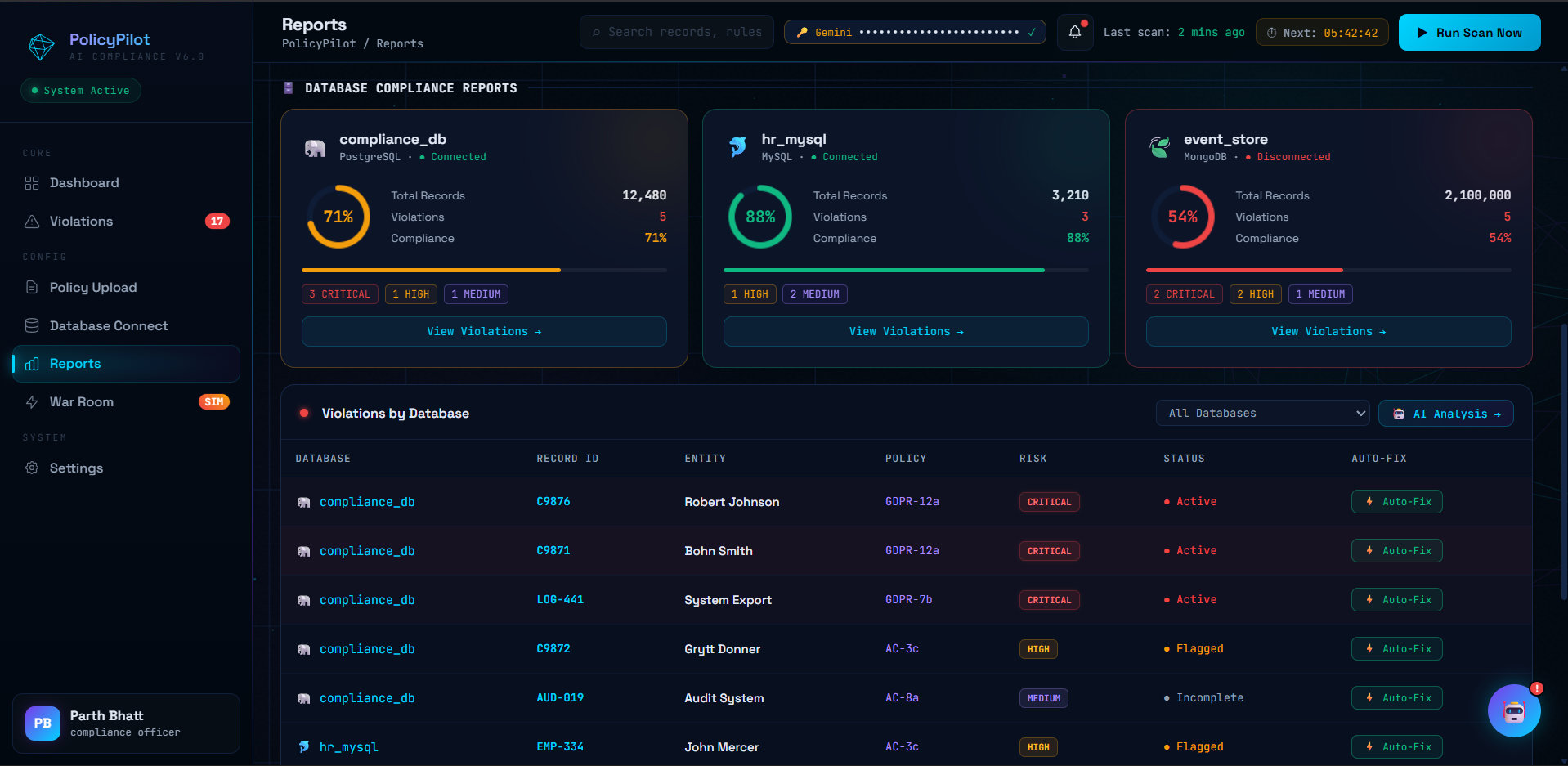Image resolution: width=1568 pixels, height=766 pixels.
Task: Auto-Fix the Audit System violation
Action: click(x=1397, y=698)
